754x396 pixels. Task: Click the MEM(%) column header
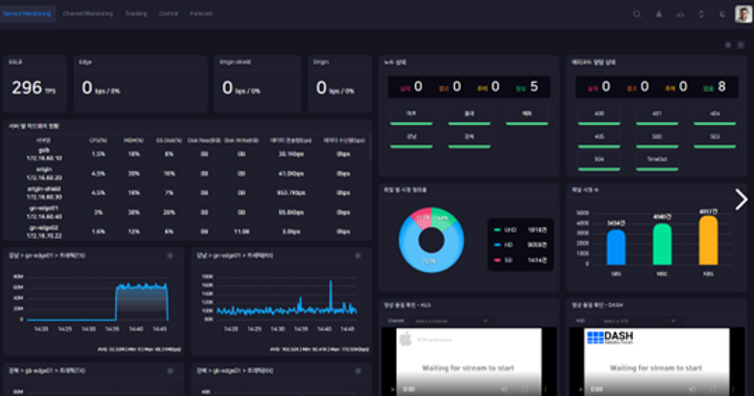pos(134,140)
